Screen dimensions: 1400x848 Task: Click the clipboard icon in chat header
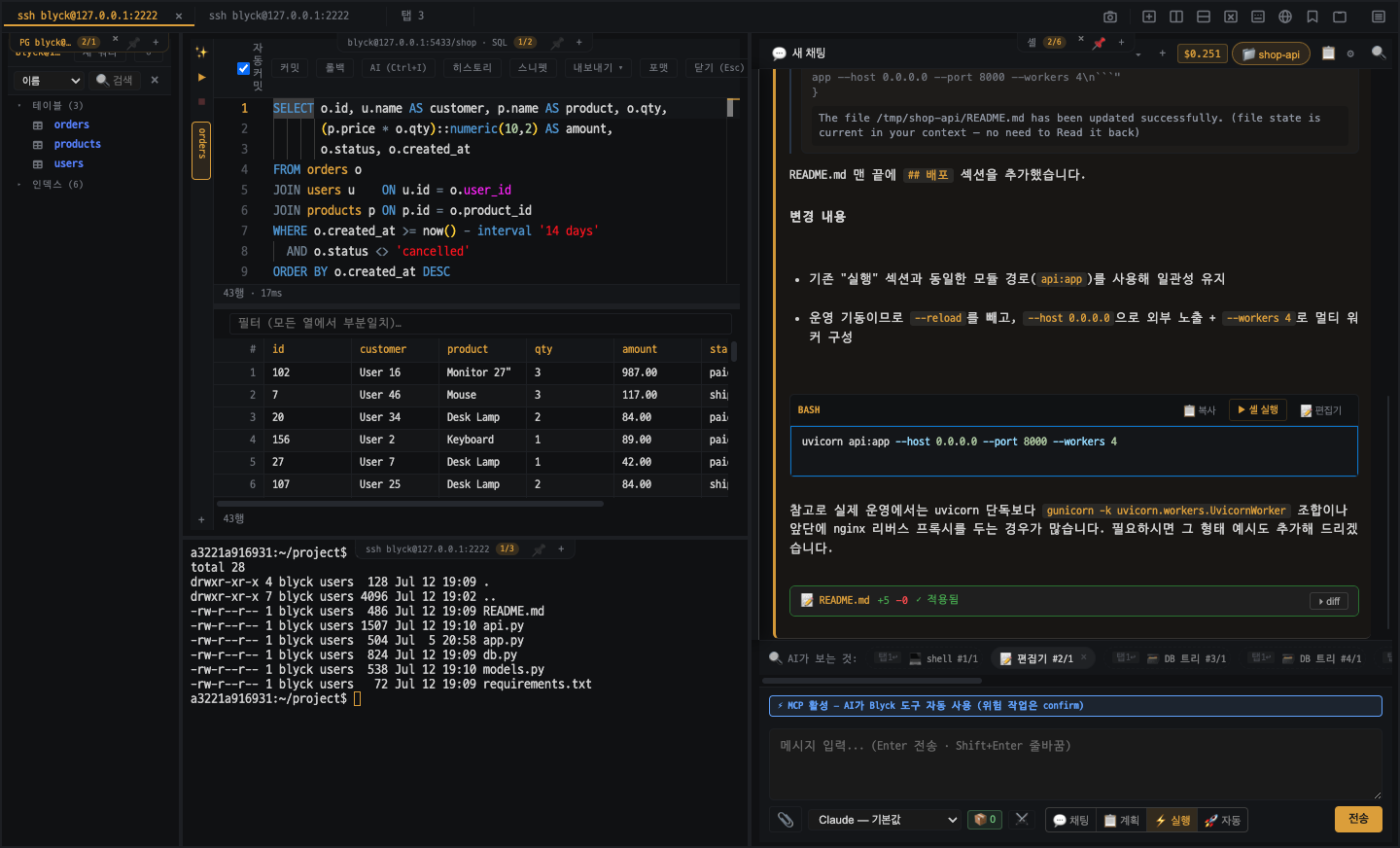click(1328, 53)
